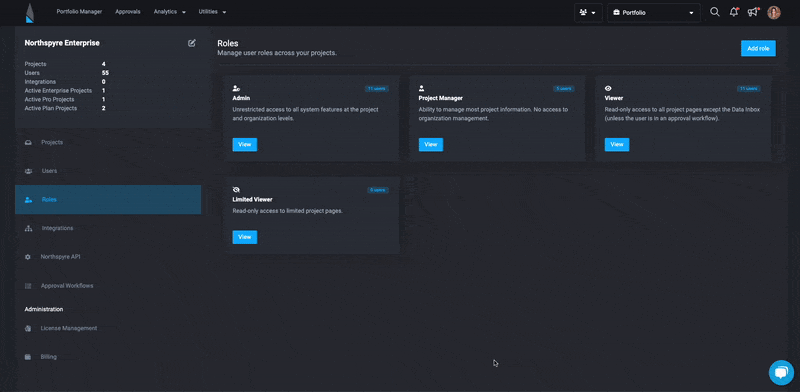Click the Project Manager card icon
The height and width of the screenshot is (392, 800).
421,88
